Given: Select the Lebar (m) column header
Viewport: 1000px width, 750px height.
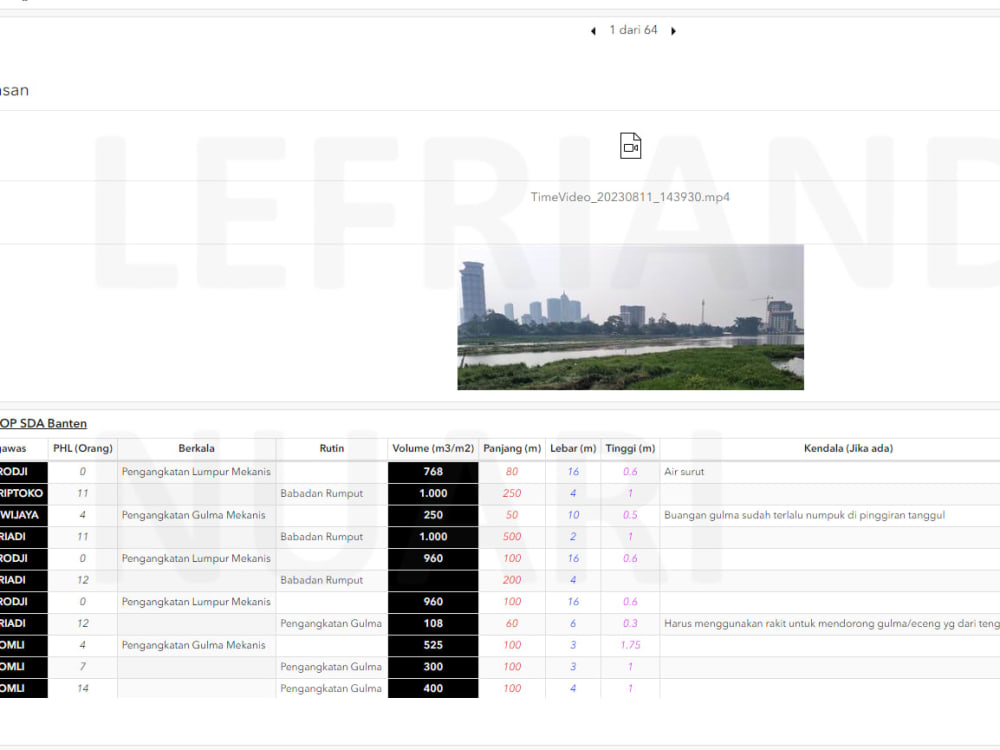Looking at the screenshot, I should 573,448.
